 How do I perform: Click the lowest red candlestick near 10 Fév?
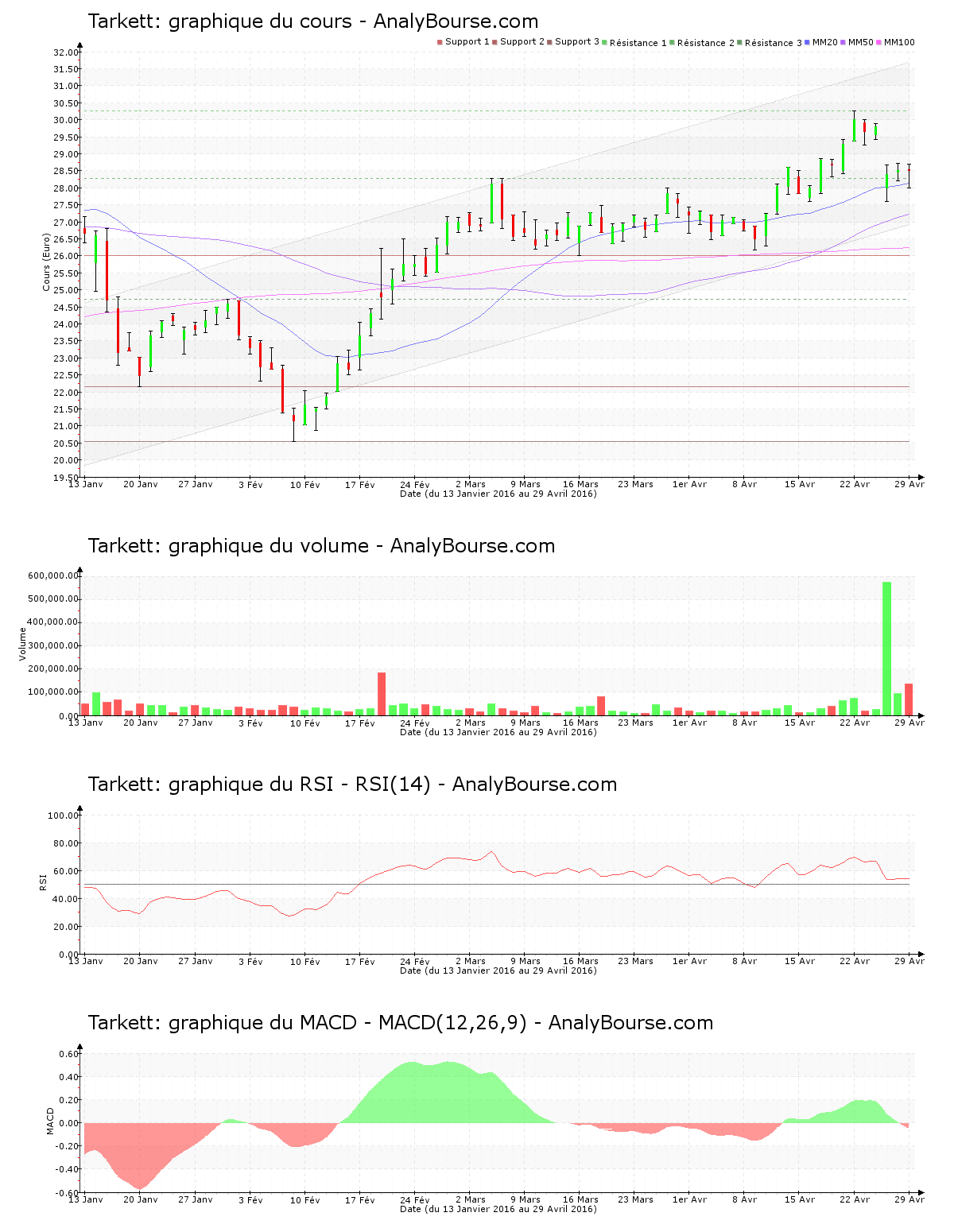[293, 424]
